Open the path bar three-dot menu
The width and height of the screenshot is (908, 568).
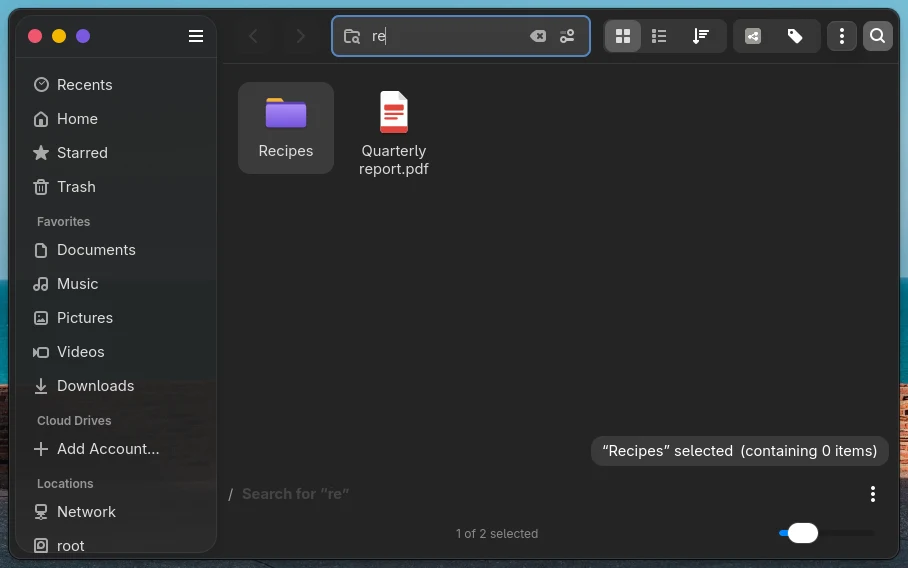873,494
